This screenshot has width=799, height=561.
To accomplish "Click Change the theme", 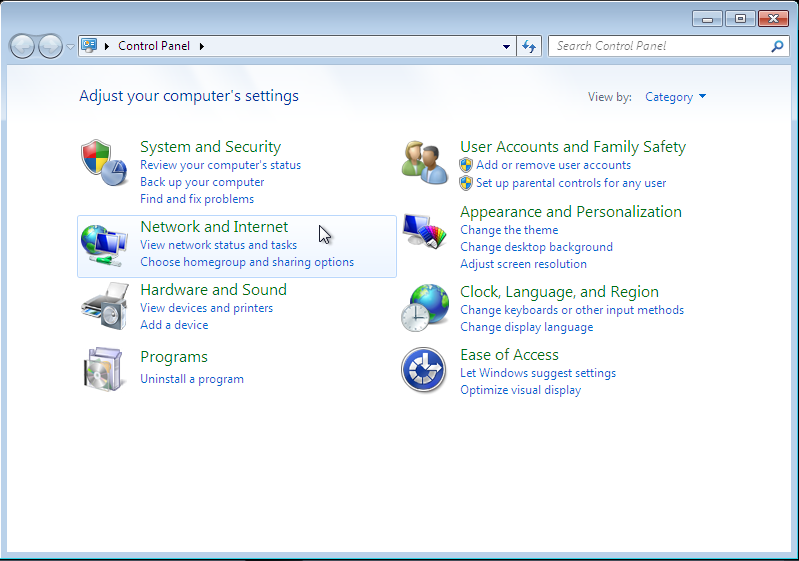I will click(x=509, y=230).
